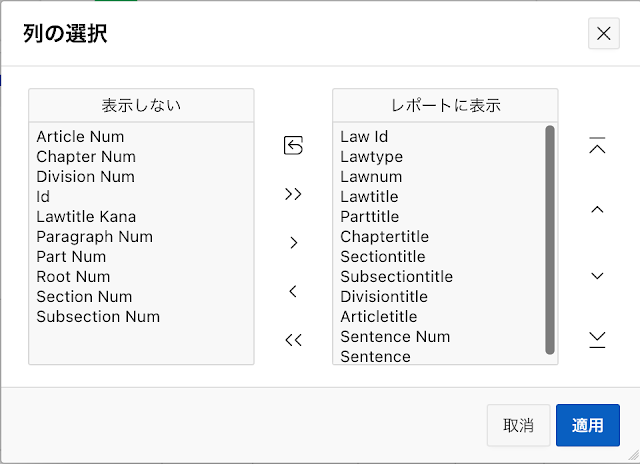Click the single move right arrow
This screenshot has height=464, width=640.
293,243
